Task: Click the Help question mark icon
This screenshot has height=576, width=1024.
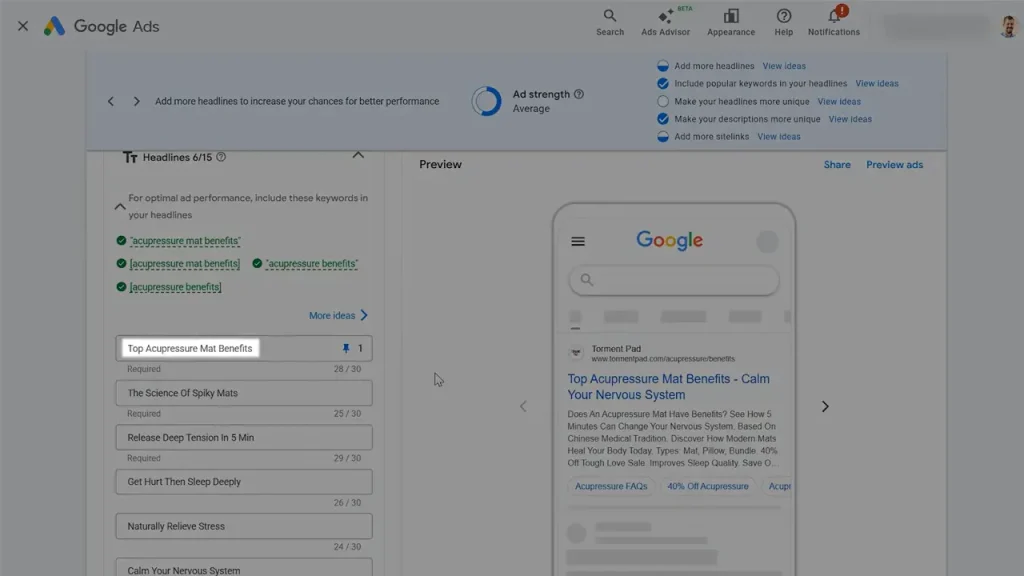Action: coord(783,21)
